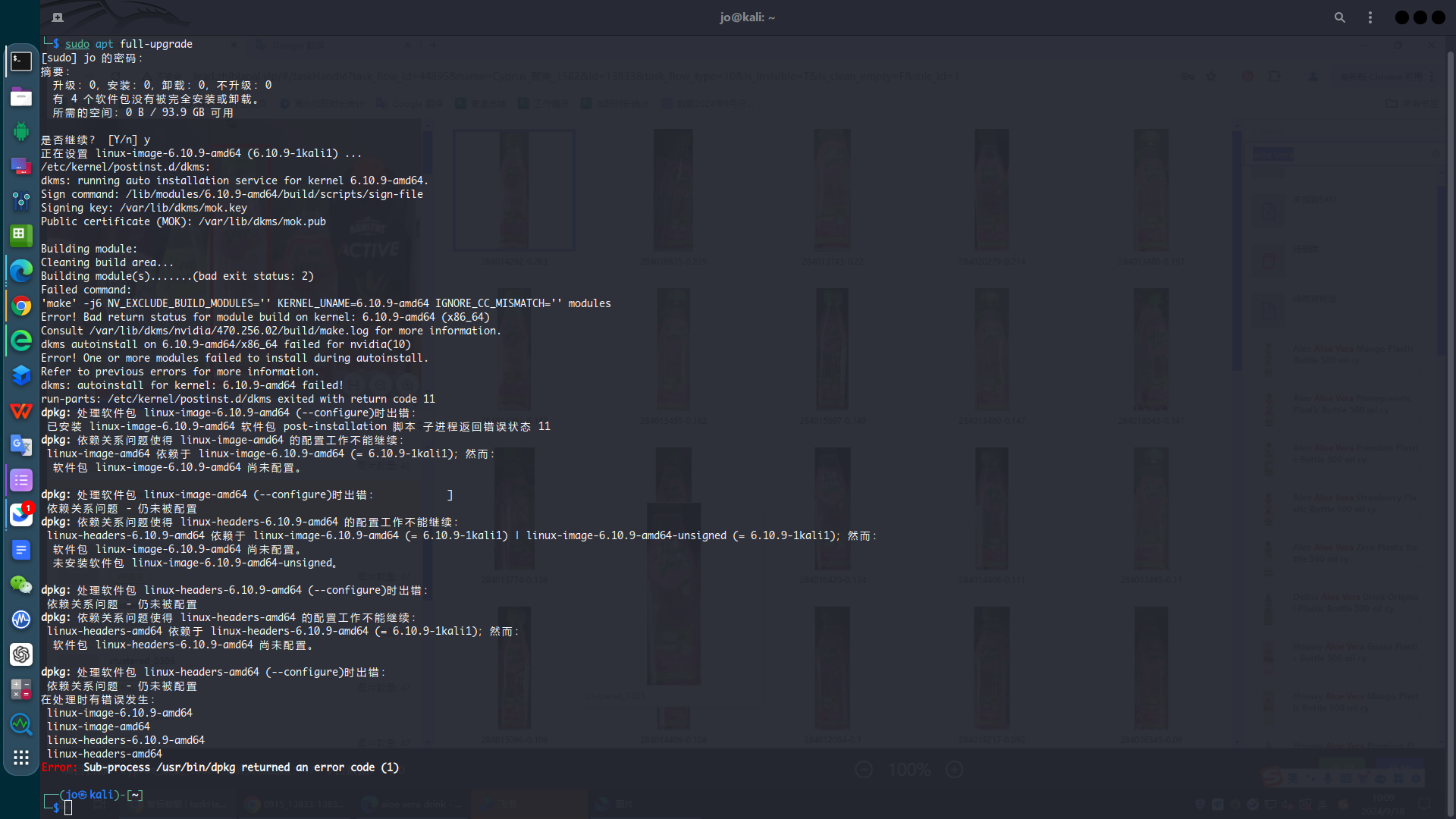This screenshot has height=819, width=1456.
Task: Open the terminal three-dot menu
Action: tap(1370, 17)
